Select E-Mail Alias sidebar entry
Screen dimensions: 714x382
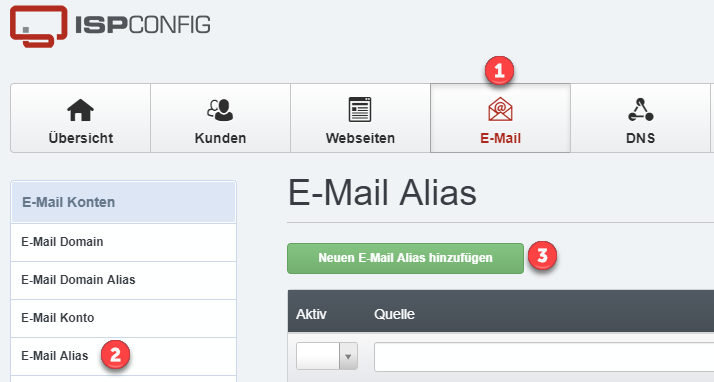tap(123, 356)
